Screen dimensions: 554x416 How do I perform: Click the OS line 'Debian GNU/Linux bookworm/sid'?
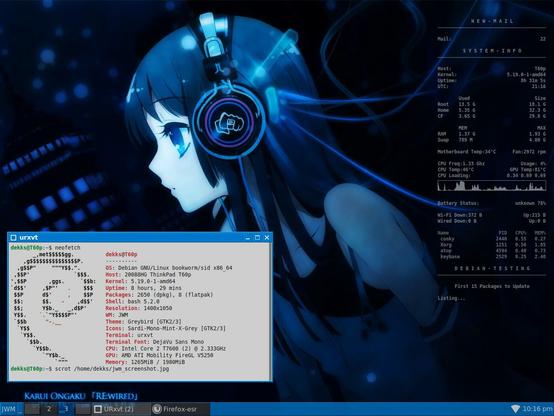click(x=169, y=268)
